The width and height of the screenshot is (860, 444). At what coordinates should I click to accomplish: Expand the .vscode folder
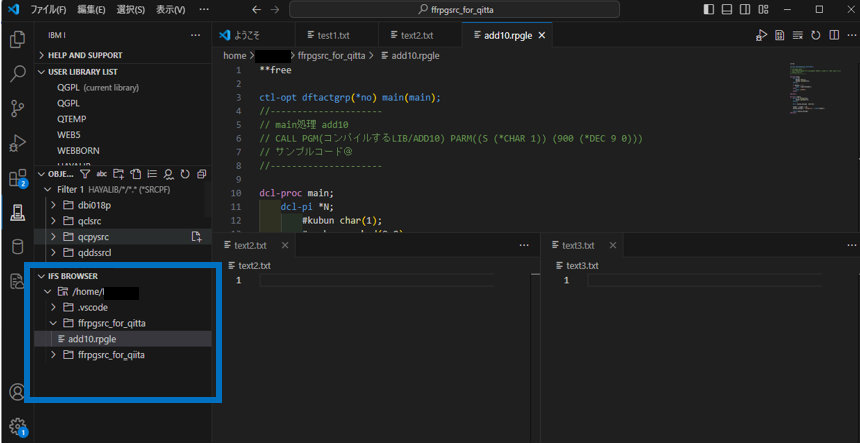pyautogui.click(x=54, y=308)
